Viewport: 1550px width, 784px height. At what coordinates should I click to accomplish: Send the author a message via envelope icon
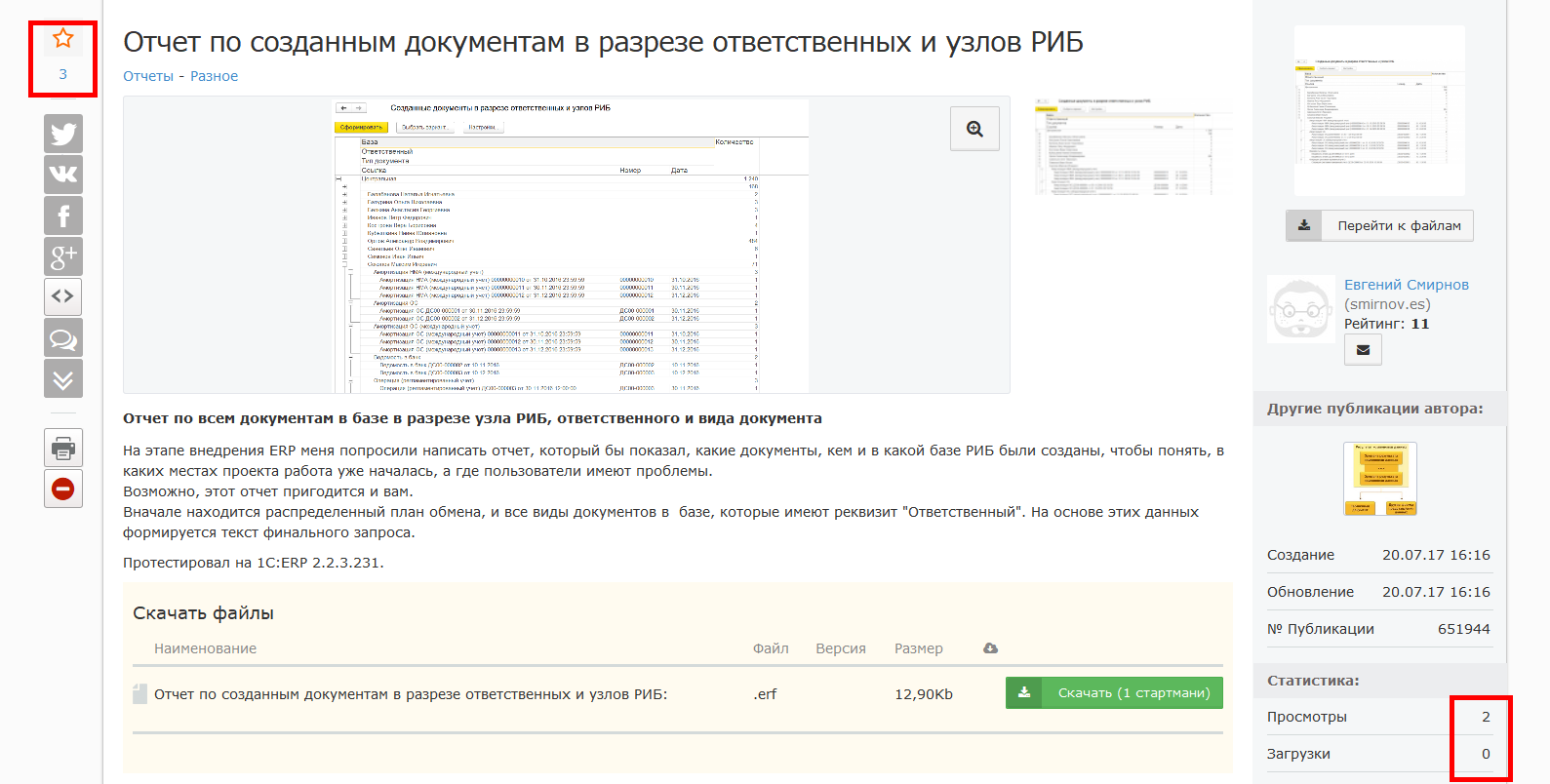point(1363,349)
